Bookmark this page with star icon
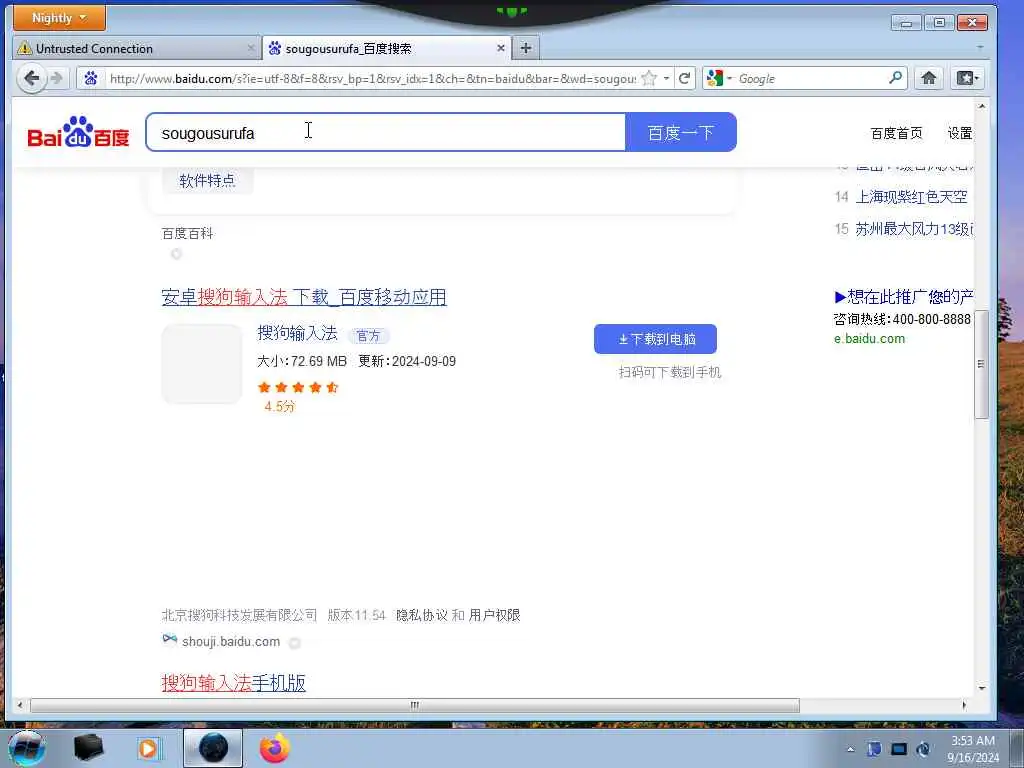The image size is (1024, 768). click(648, 78)
